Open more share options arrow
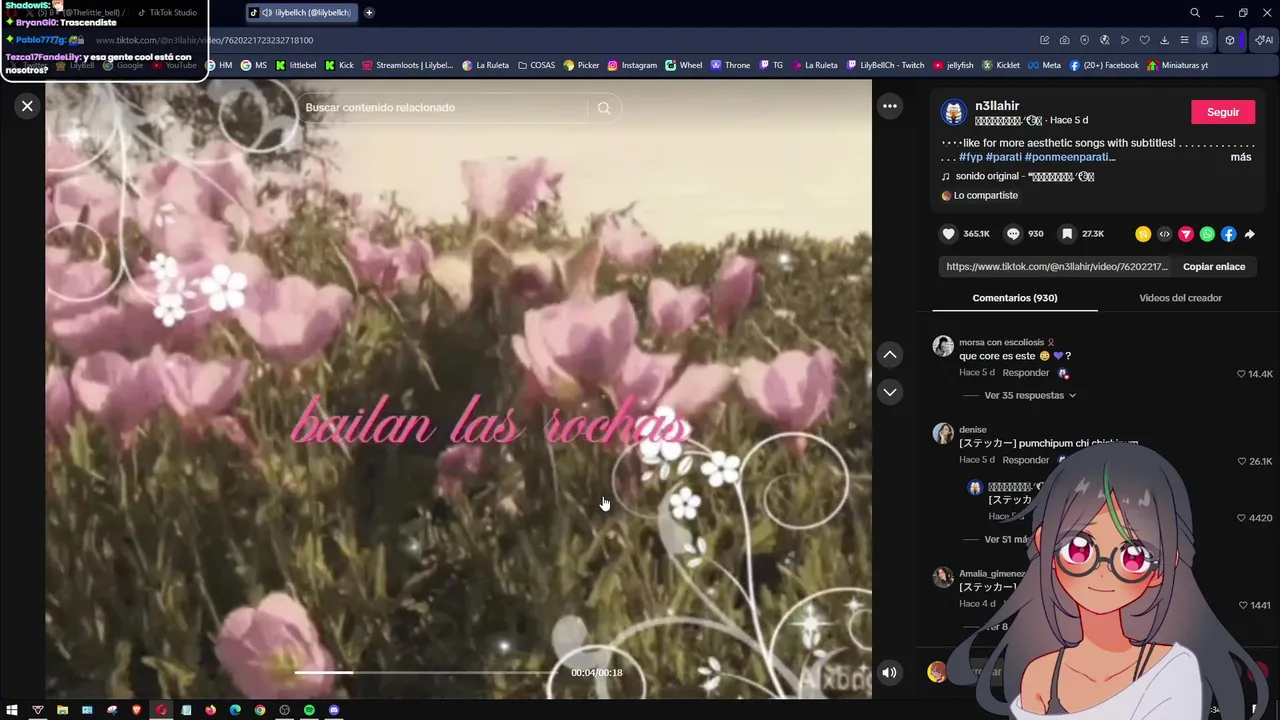1280x720 pixels. [x=1250, y=234]
